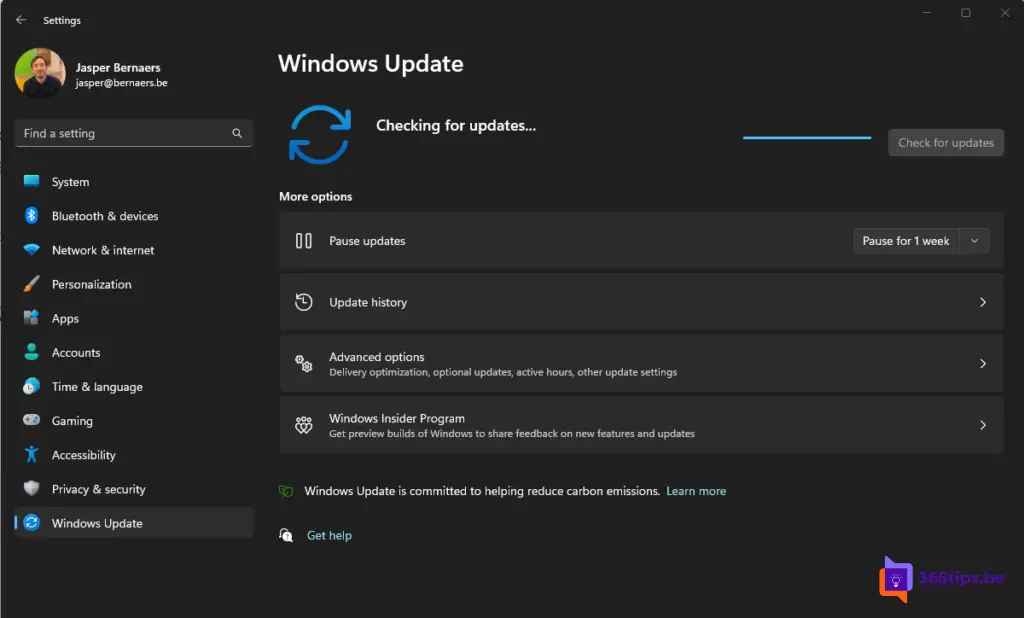
Task: Minimize the Settings window
Action: click(x=926, y=12)
